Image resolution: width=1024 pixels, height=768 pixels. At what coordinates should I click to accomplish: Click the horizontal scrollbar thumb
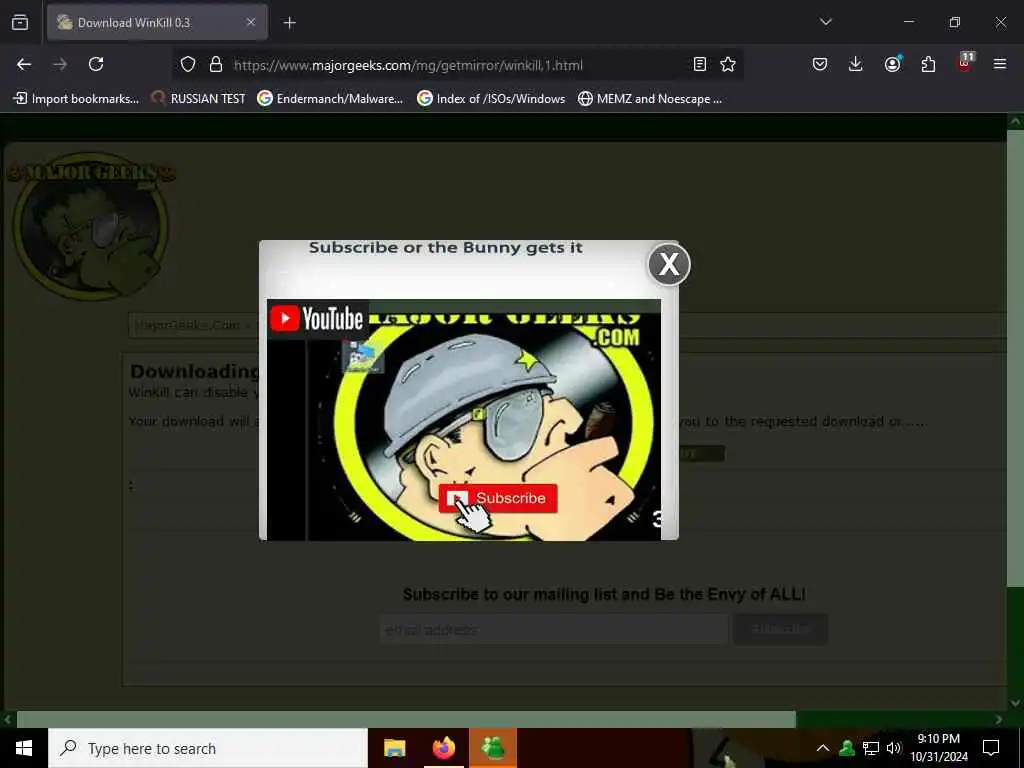406,720
